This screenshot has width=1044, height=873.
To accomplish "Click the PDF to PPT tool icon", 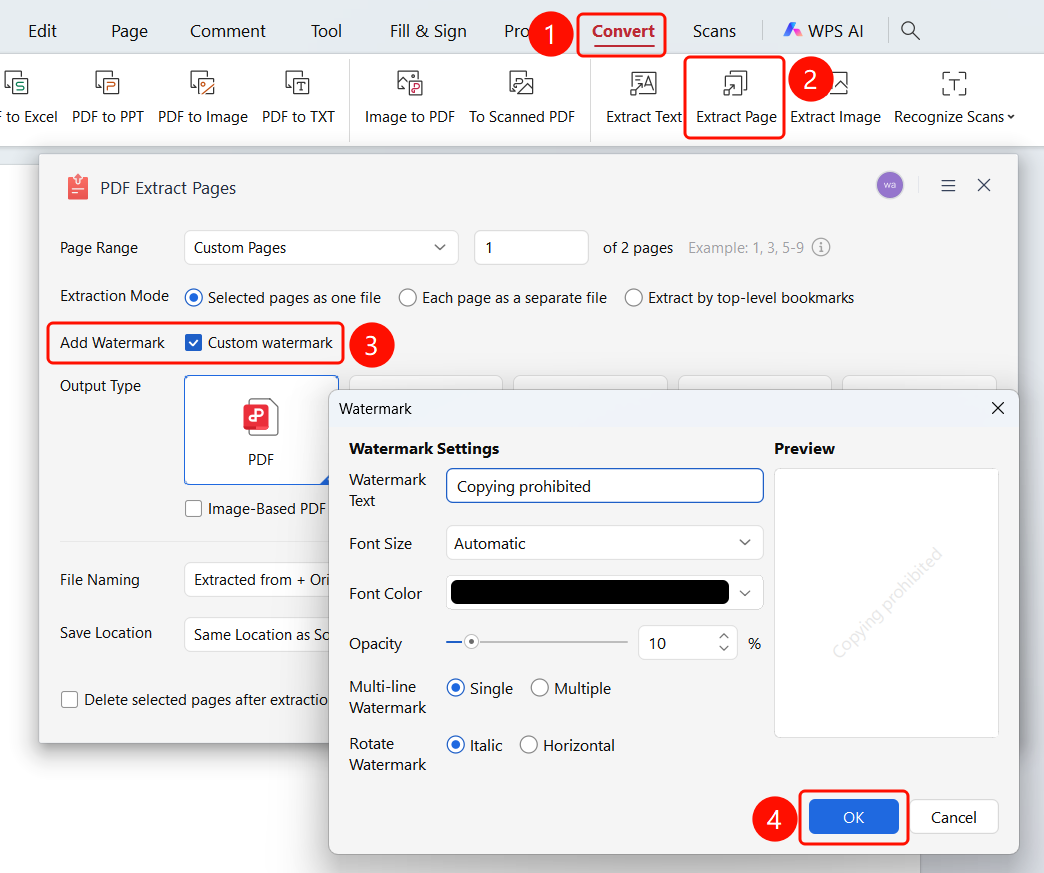I will 107,83.
